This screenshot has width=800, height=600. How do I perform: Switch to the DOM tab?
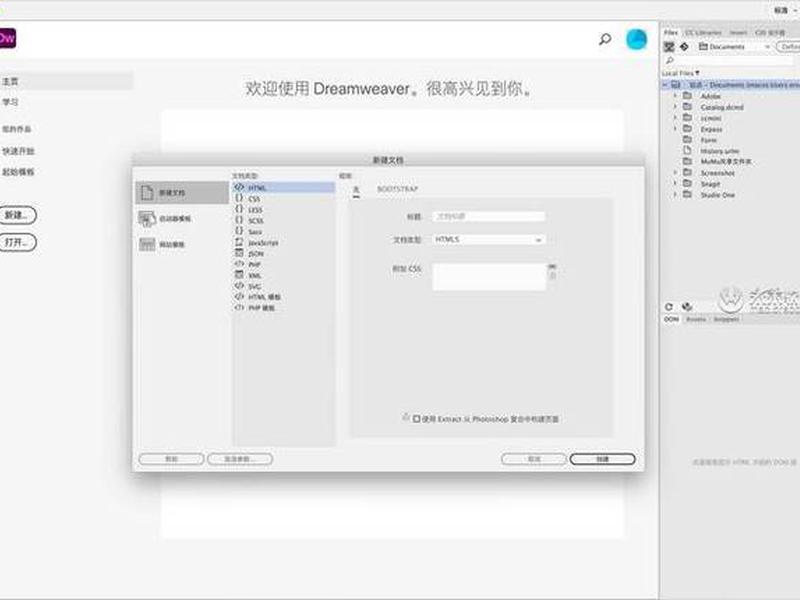[671, 319]
